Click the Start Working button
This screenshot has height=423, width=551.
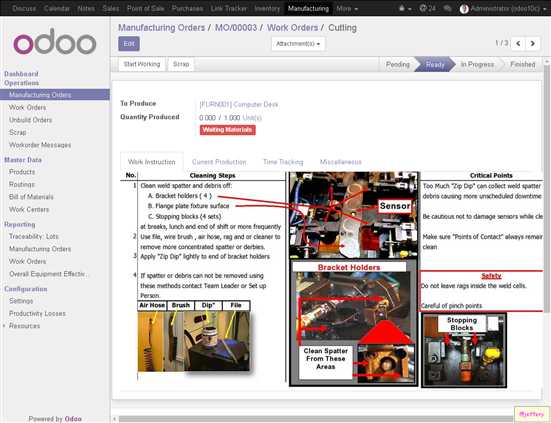click(x=142, y=64)
